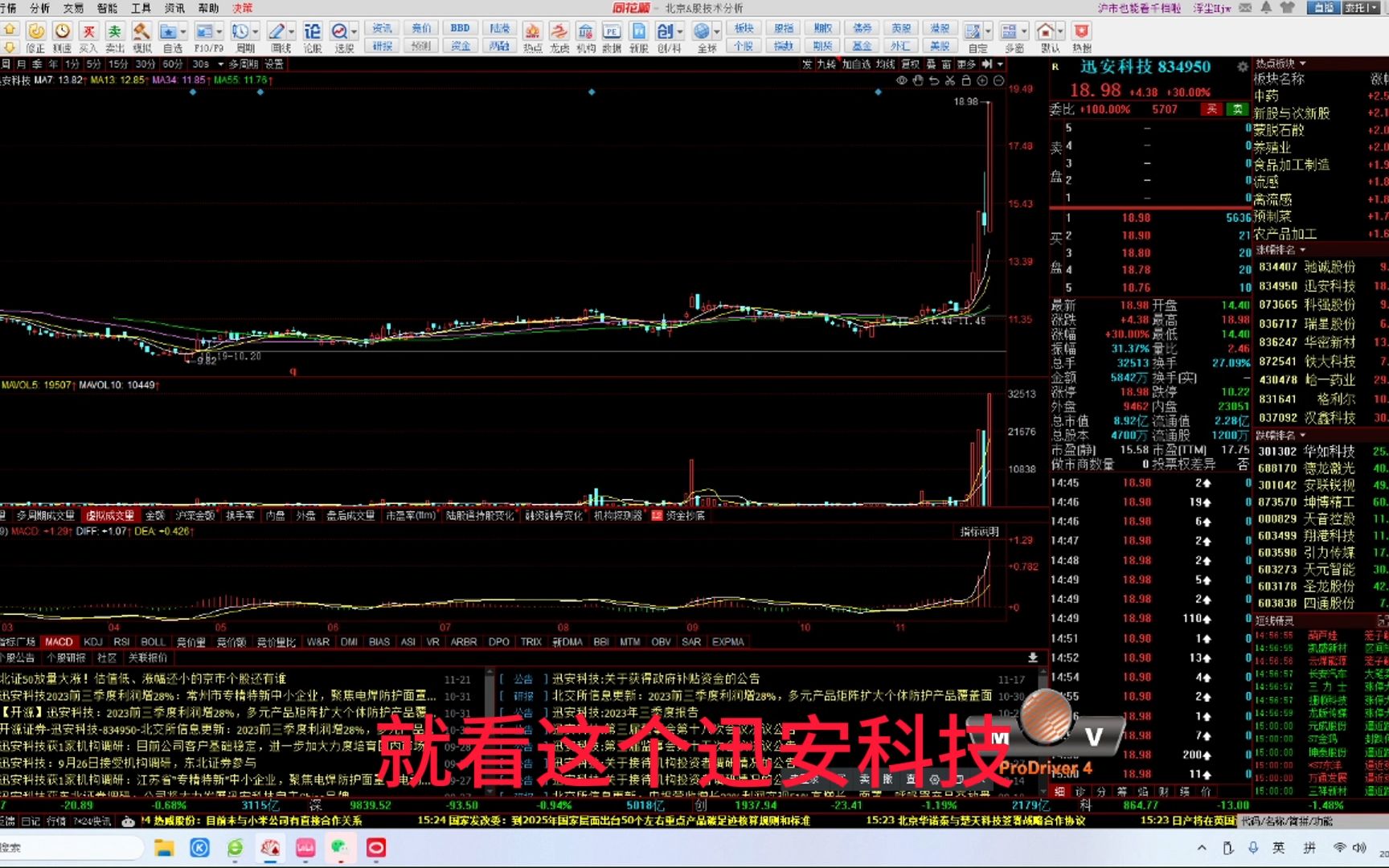Click the 画线 pencil drawing icon
This screenshot has height=868, width=1389.
pyautogui.click(x=277, y=31)
